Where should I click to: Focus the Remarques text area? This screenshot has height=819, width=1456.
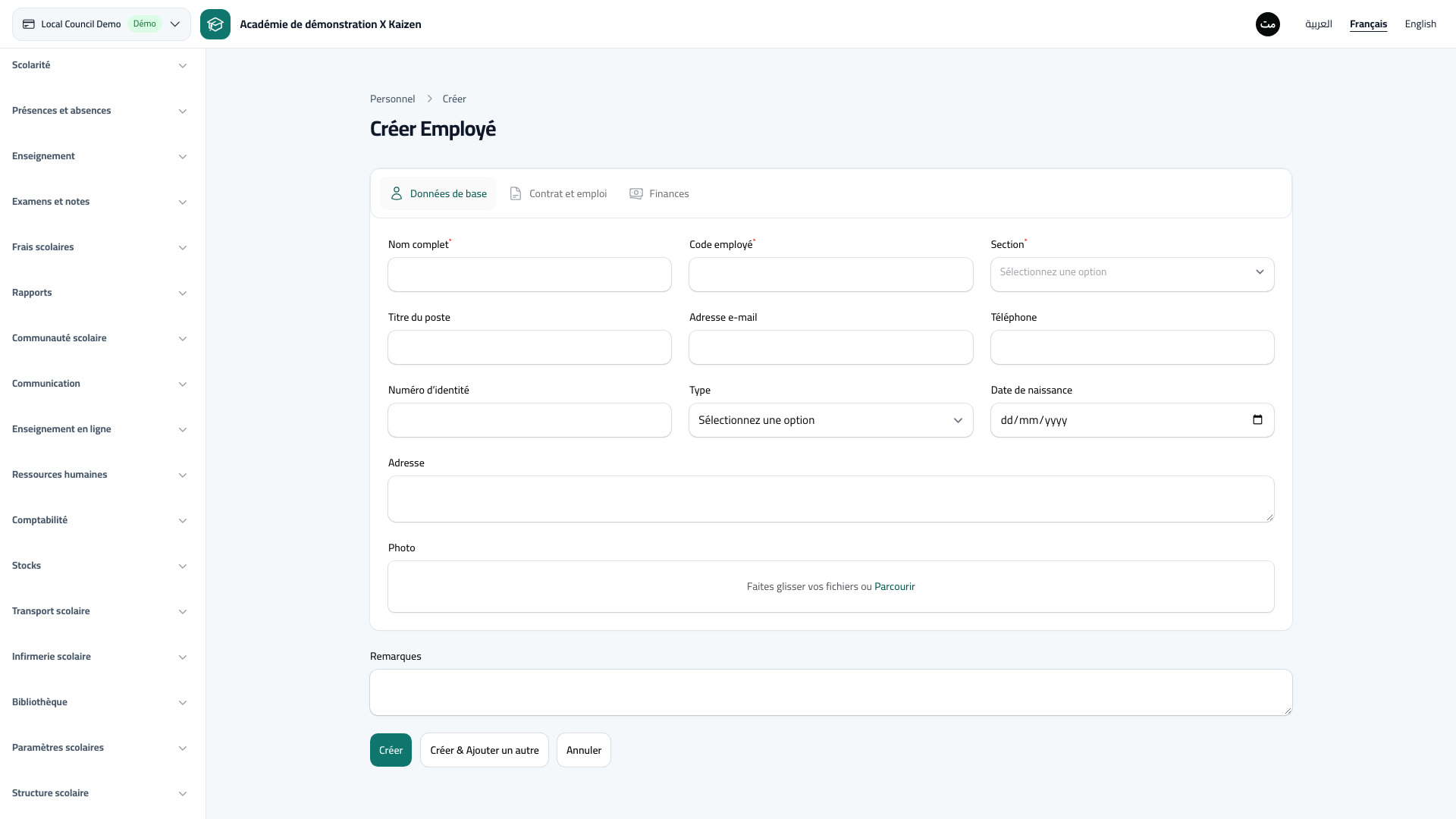coord(830,692)
